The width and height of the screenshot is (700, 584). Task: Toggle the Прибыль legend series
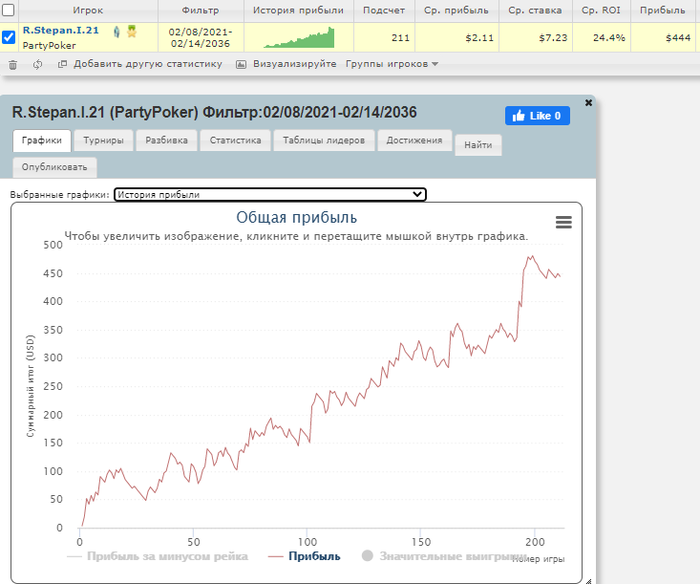(x=304, y=556)
